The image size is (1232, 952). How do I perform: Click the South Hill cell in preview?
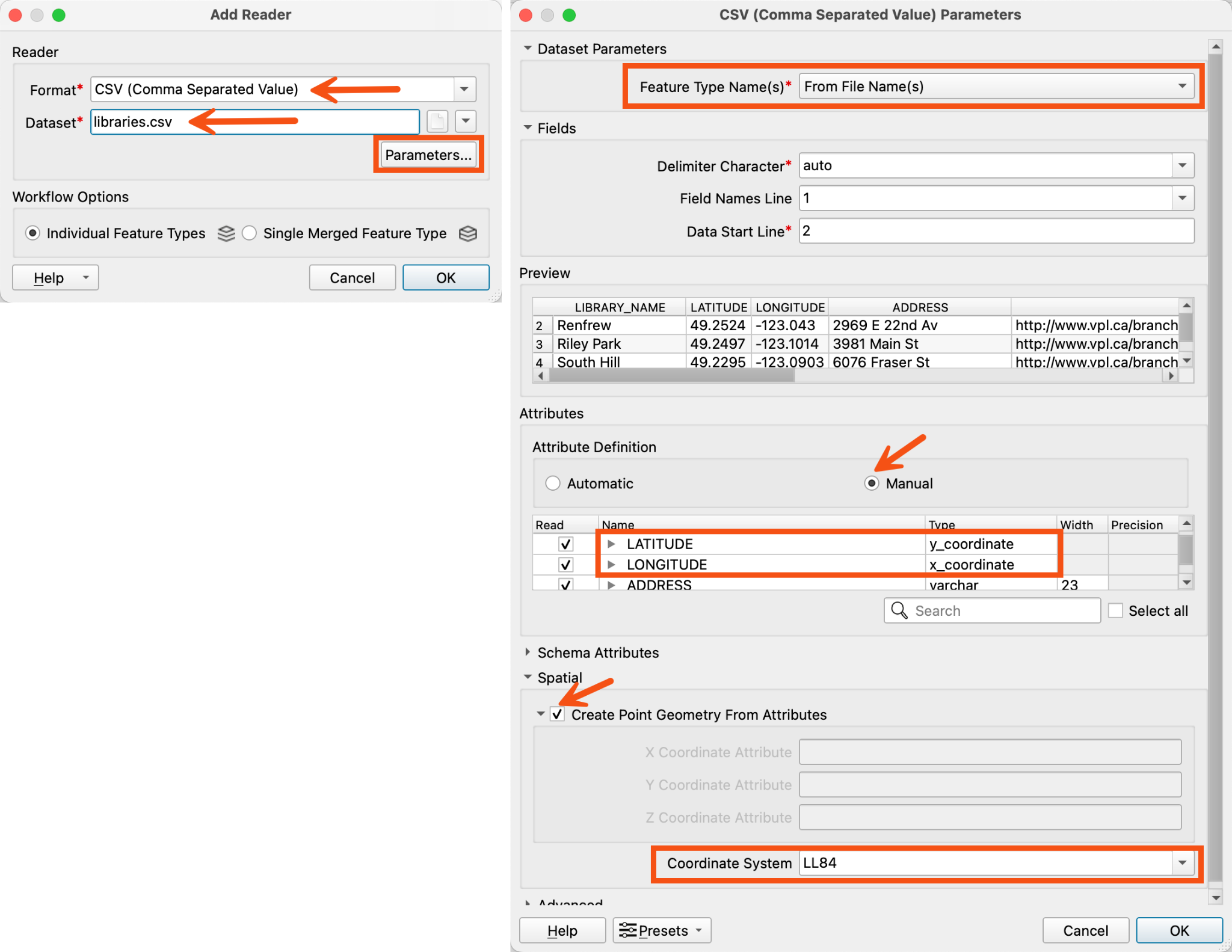point(620,361)
